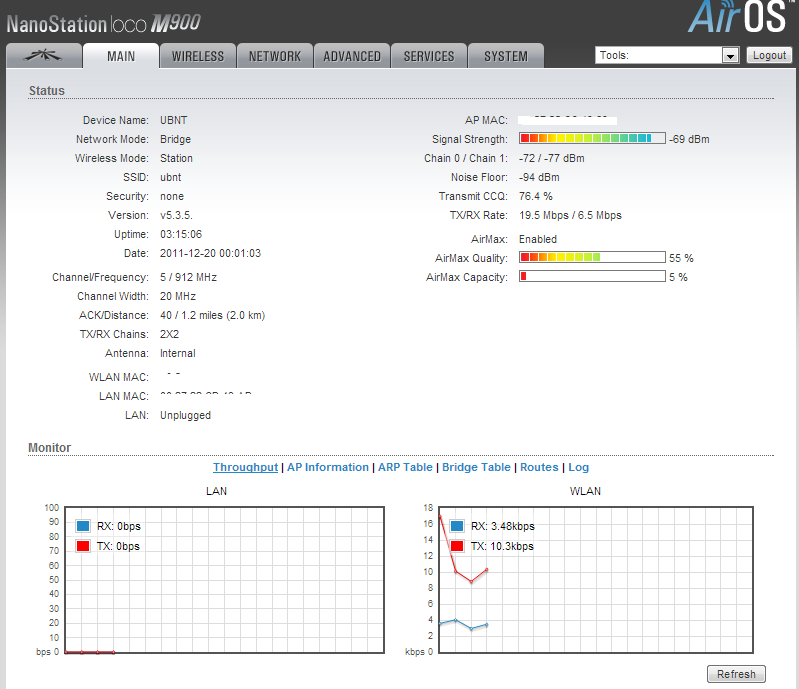The image size is (799, 689).
Task: Click the TX/RX Chains value 2X2
Action: [x=169, y=334]
